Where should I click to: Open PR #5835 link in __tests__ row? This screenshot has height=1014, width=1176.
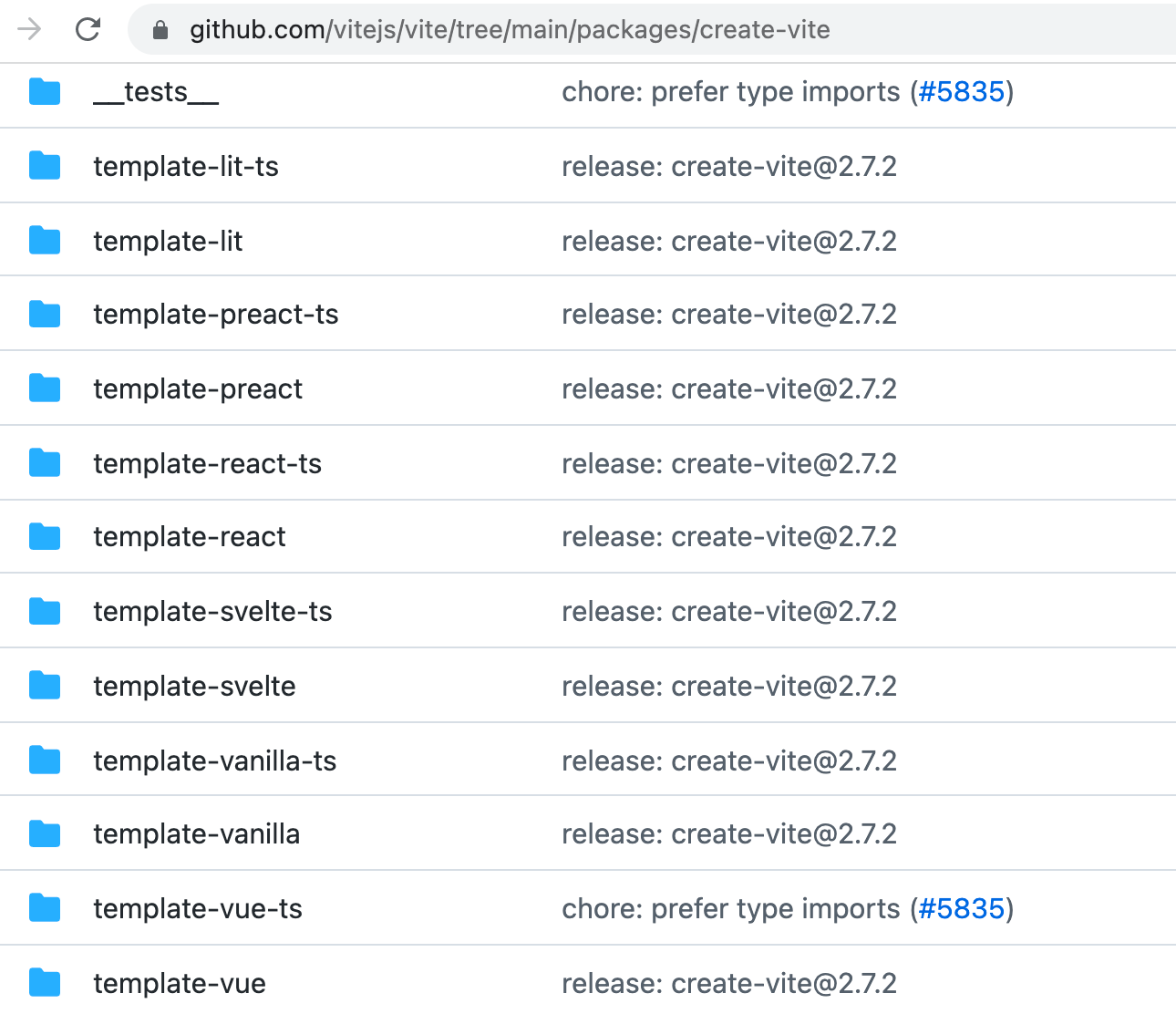(x=961, y=92)
